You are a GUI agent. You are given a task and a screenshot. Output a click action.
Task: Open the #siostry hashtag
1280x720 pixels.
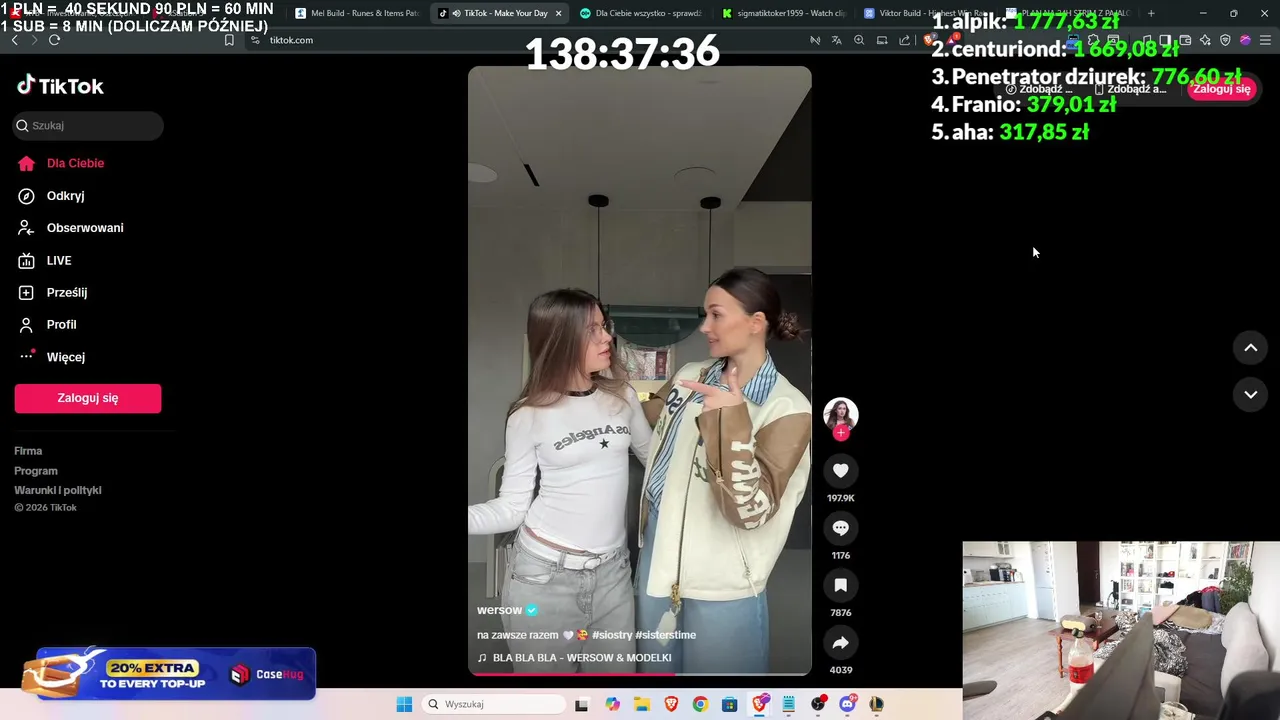point(612,635)
